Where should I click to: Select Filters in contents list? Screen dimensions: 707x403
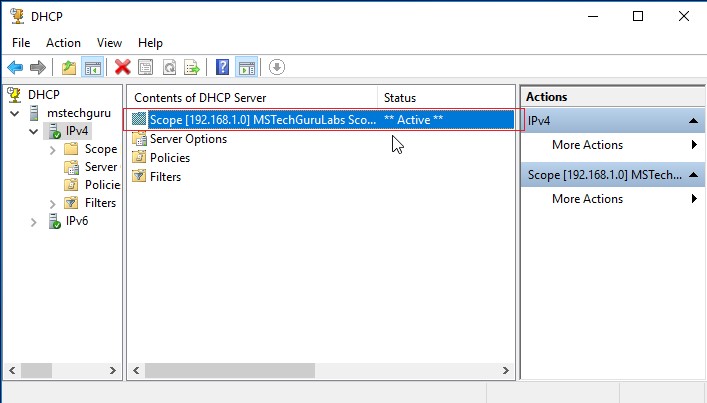point(165,177)
